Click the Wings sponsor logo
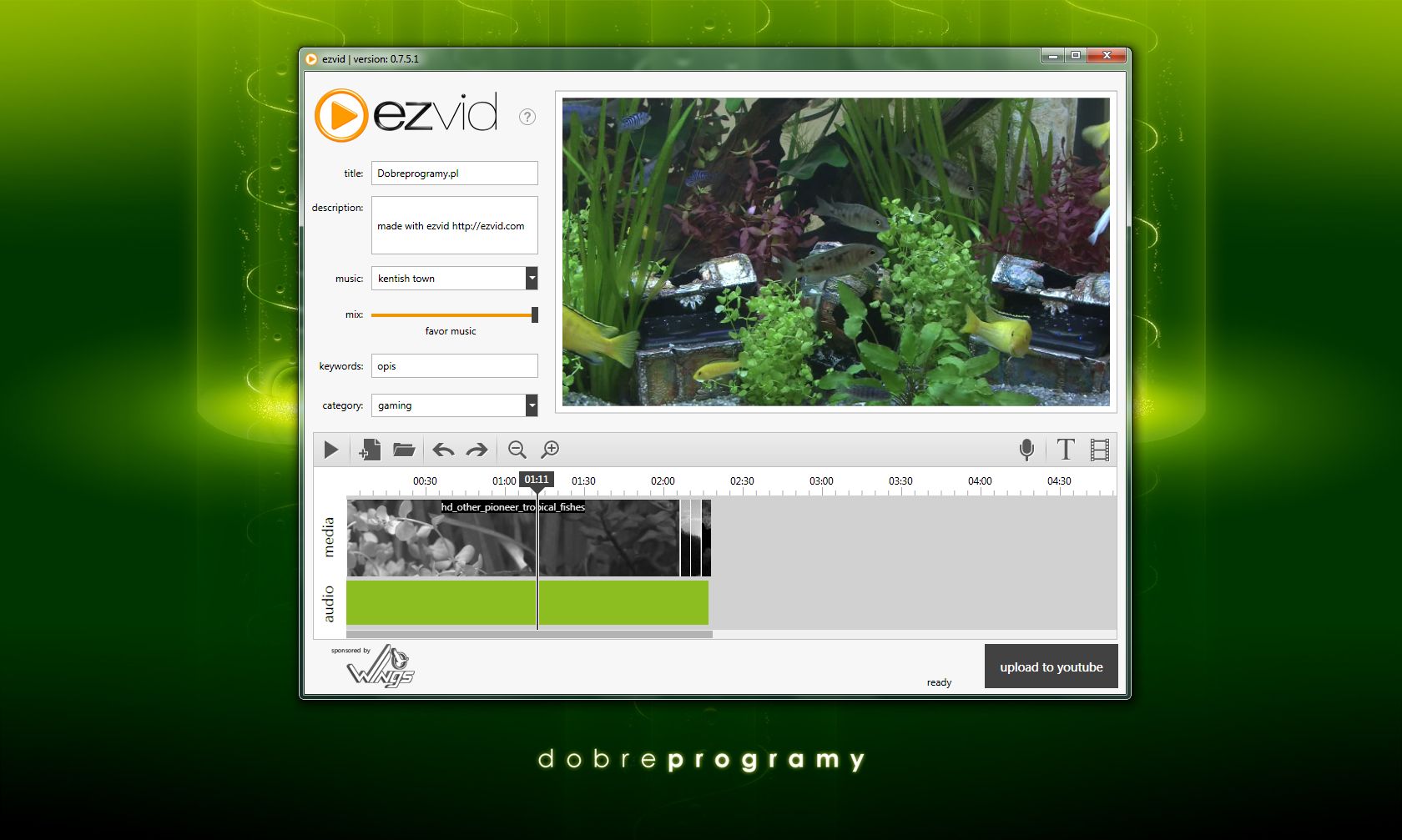The image size is (1402, 840). point(381,666)
